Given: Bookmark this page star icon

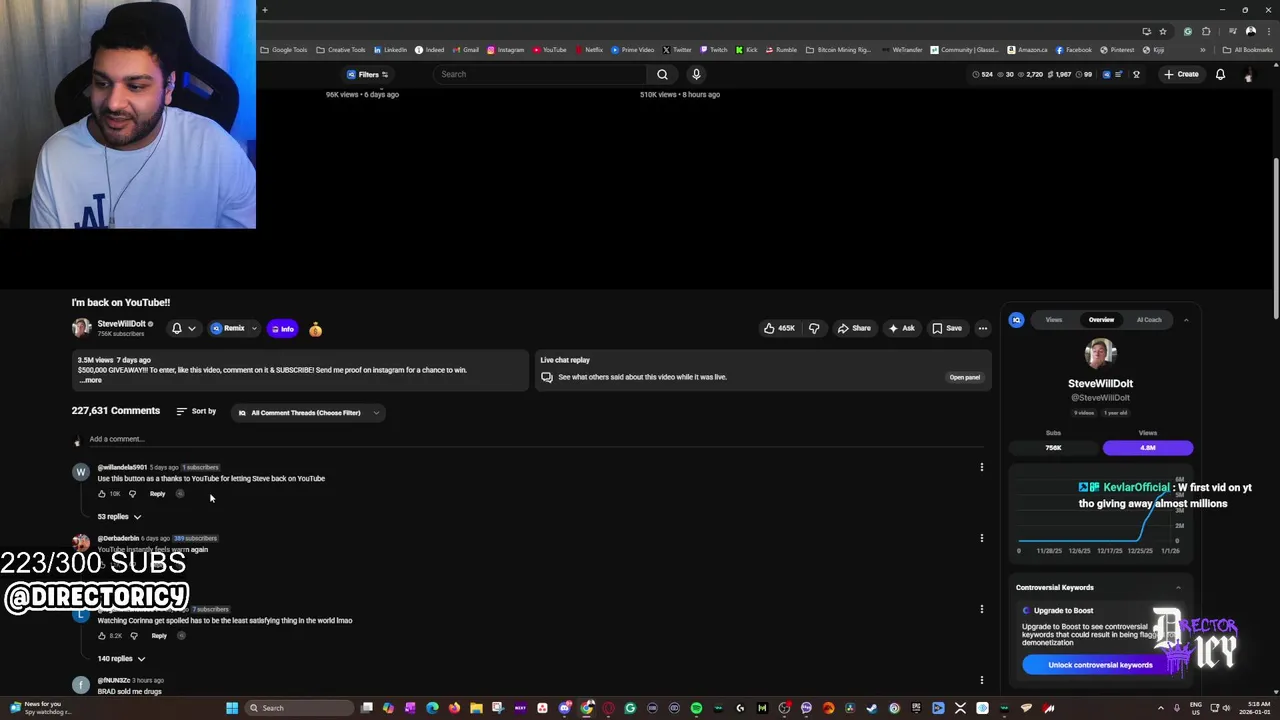Looking at the screenshot, I should click(x=1163, y=31).
